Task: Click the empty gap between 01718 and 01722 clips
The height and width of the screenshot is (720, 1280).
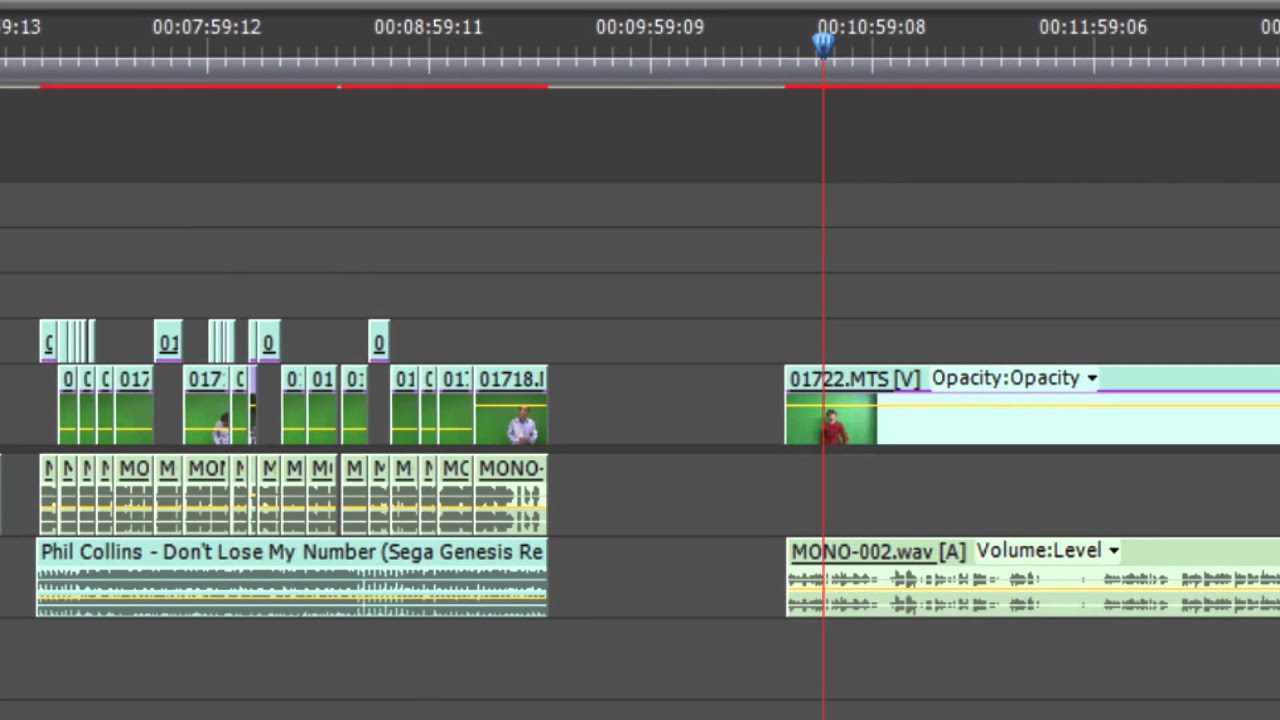Action: (666, 405)
